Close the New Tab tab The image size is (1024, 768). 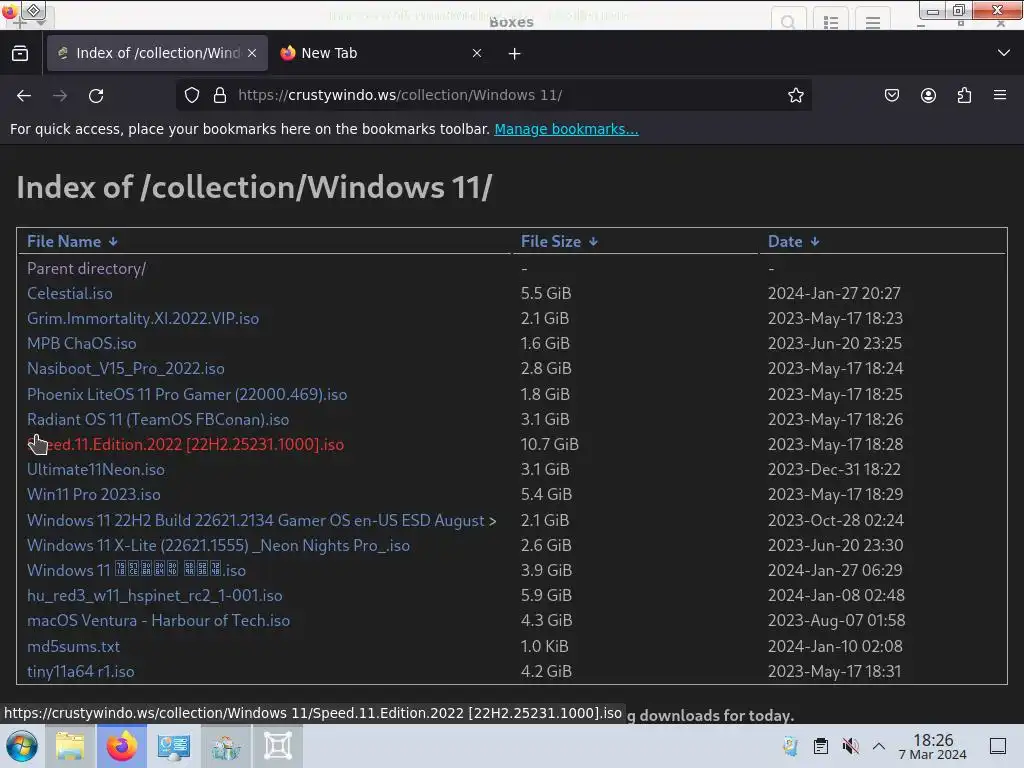pos(477,53)
